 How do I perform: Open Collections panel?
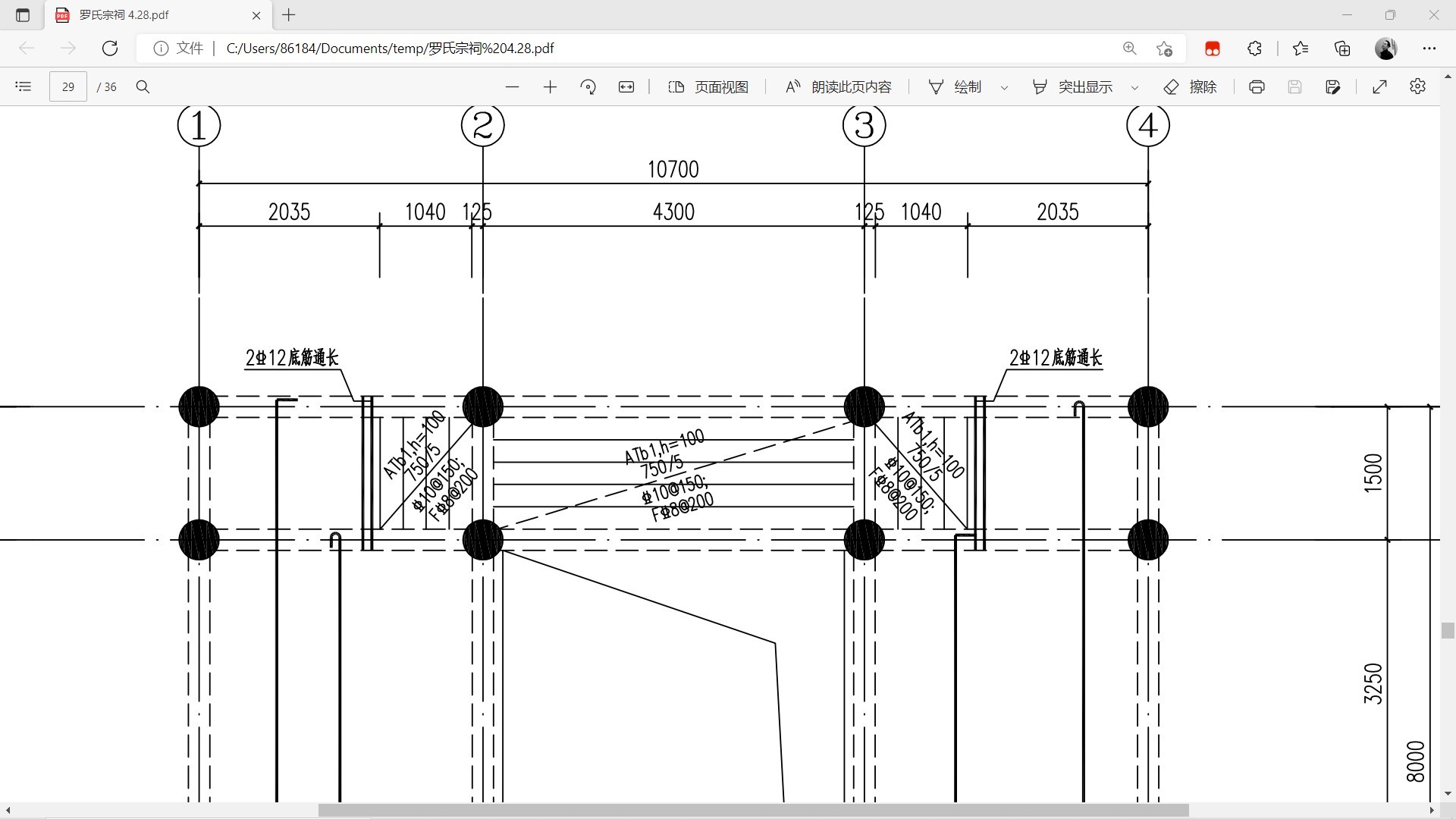click(1342, 49)
